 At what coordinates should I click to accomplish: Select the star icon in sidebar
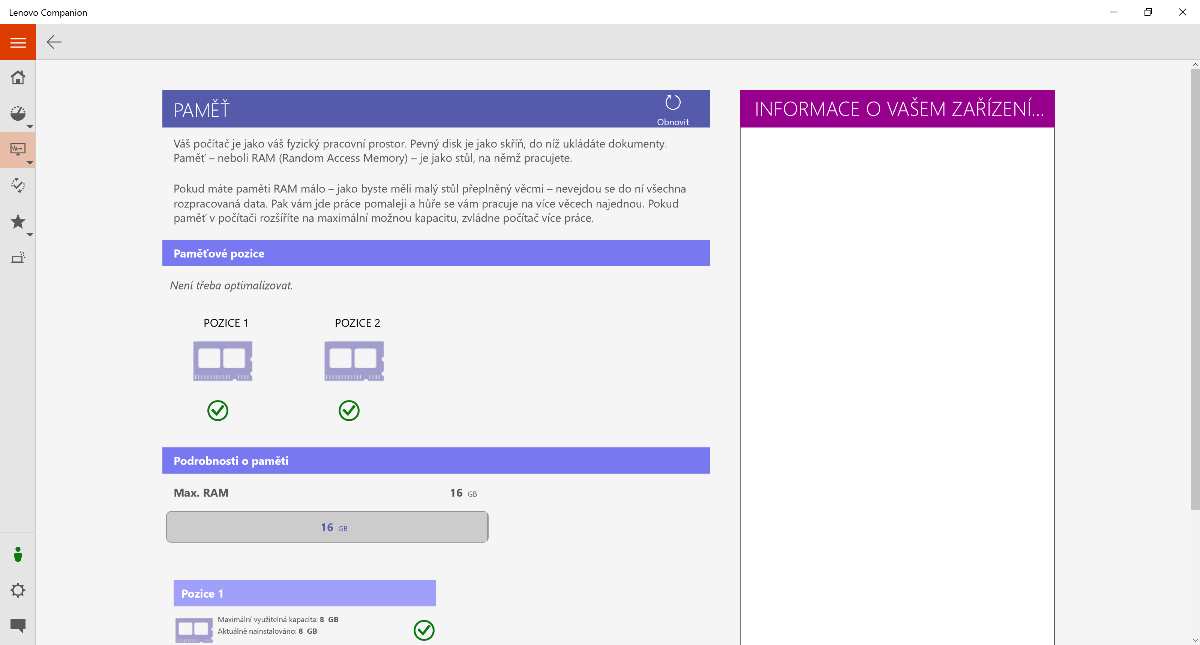(17, 221)
